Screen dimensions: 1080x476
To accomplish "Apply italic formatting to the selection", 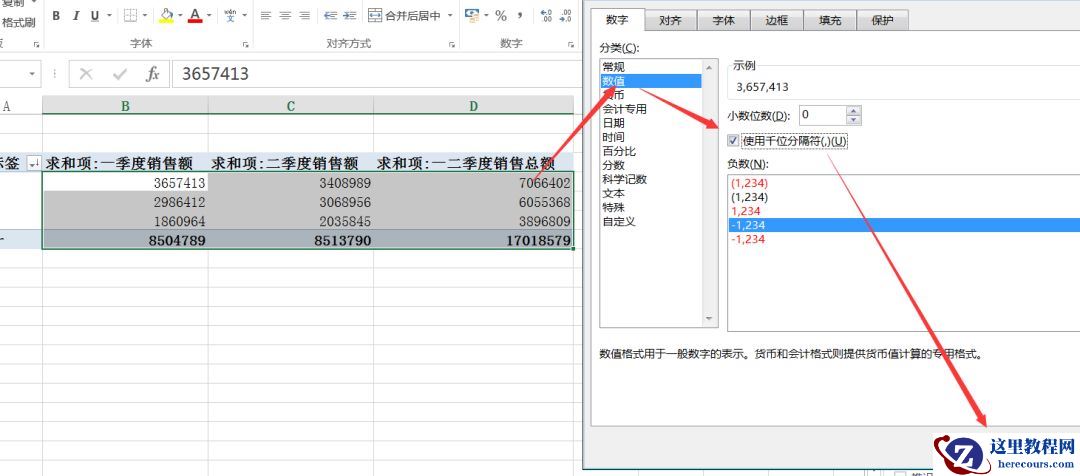I will pos(75,16).
